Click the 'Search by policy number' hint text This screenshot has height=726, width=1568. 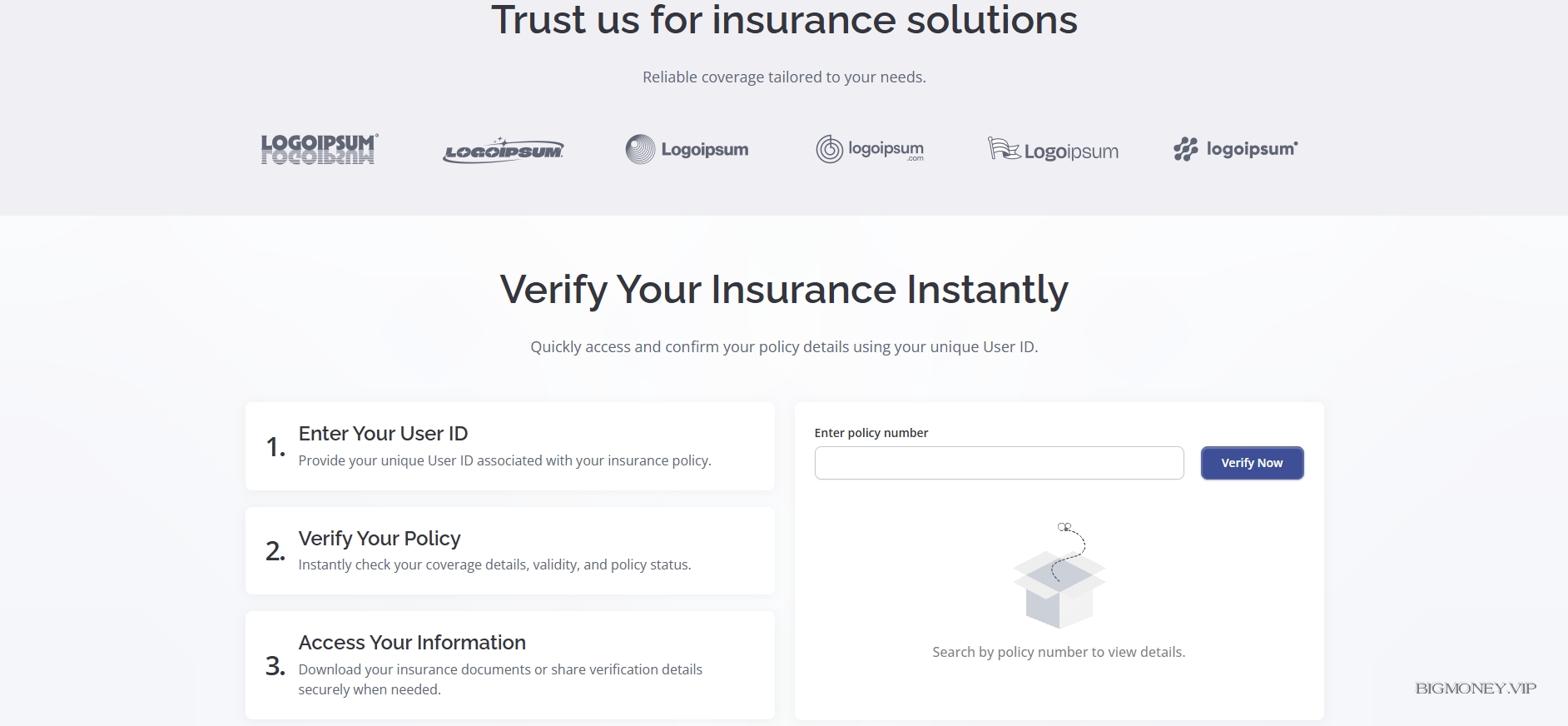pyautogui.click(x=1059, y=652)
